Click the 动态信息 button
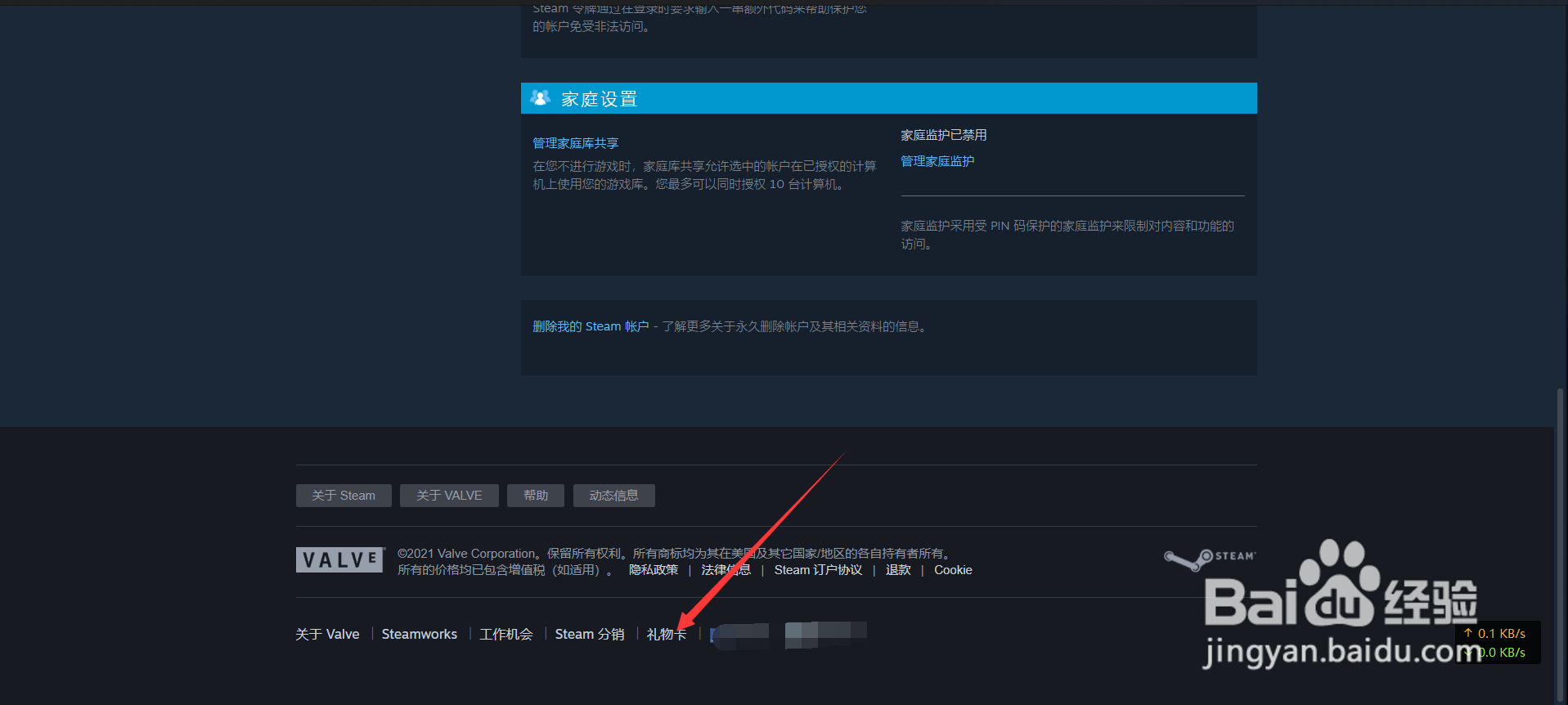Image resolution: width=1568 pixels, height=705 pixels. [x=614, y=496]
